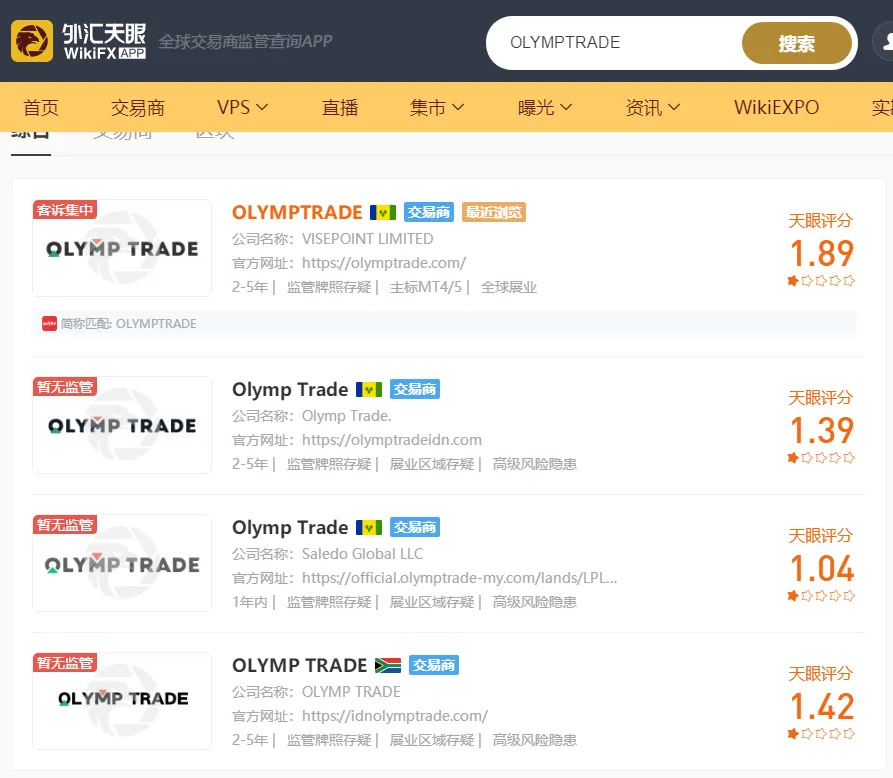Open the Olymp Trade link by Saledo Global LLC

[x=290, y=527]
